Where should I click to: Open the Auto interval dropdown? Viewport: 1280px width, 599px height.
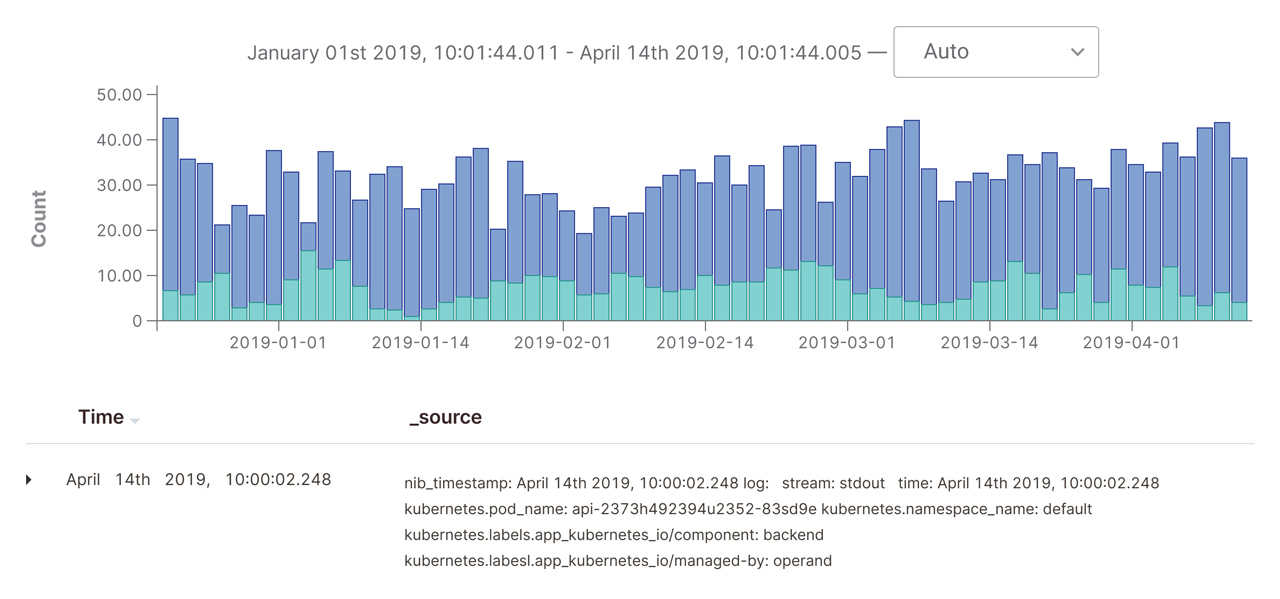pos(994,52)
